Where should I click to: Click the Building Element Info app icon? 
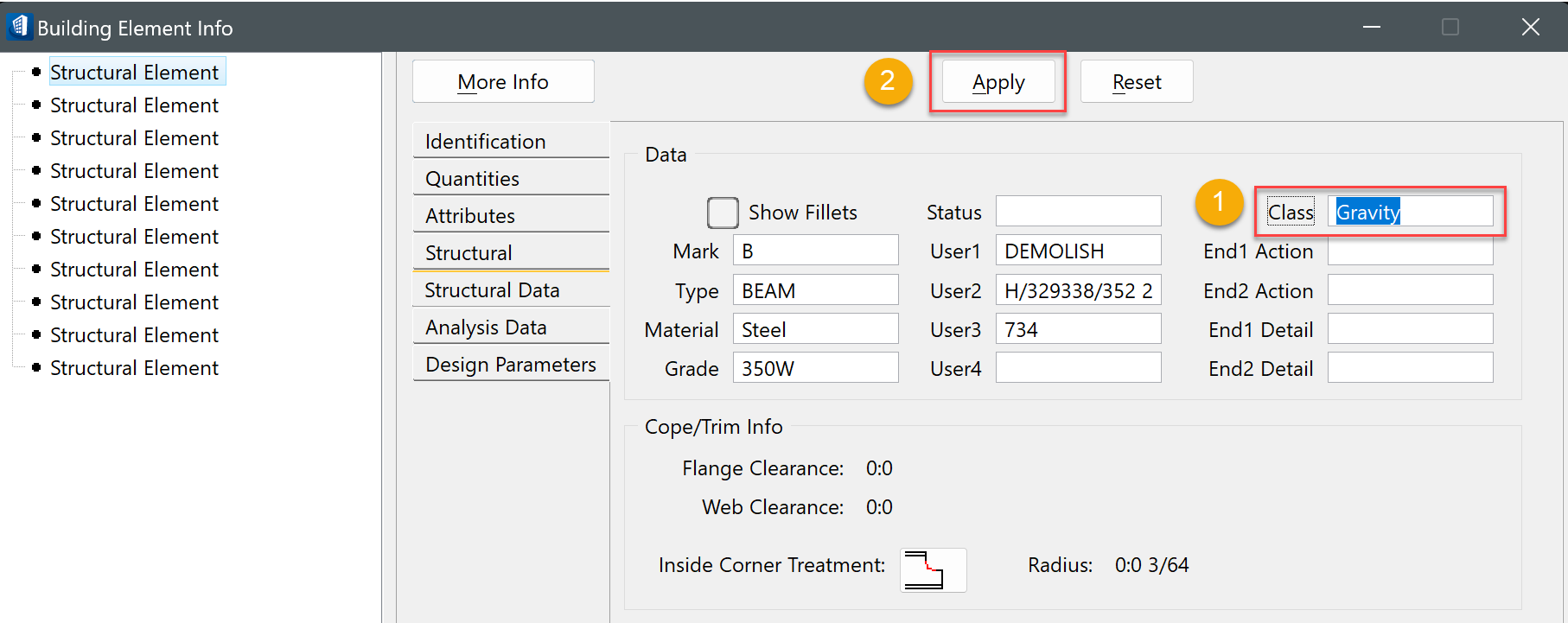point(19,27)
